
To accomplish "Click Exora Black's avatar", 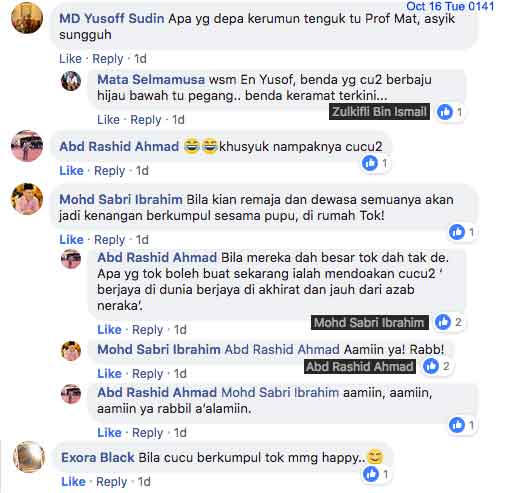I will click(x=29, y=457).
